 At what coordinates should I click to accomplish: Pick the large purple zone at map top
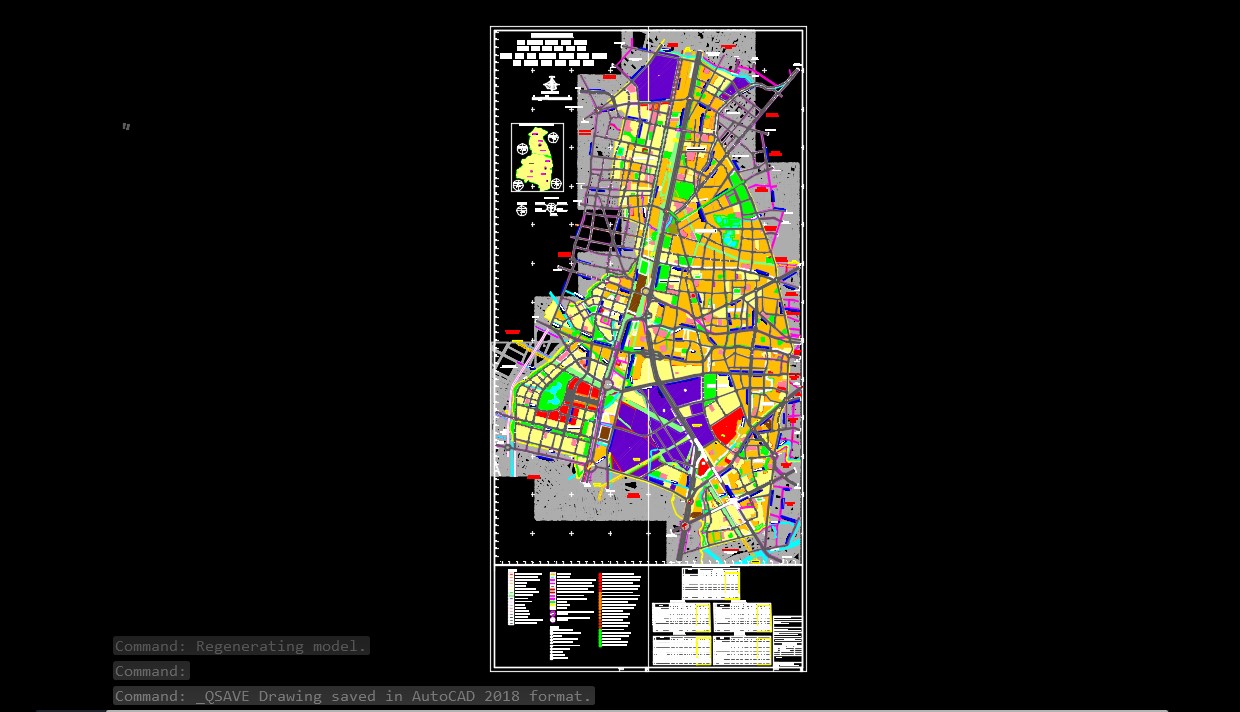click(657, 77)
